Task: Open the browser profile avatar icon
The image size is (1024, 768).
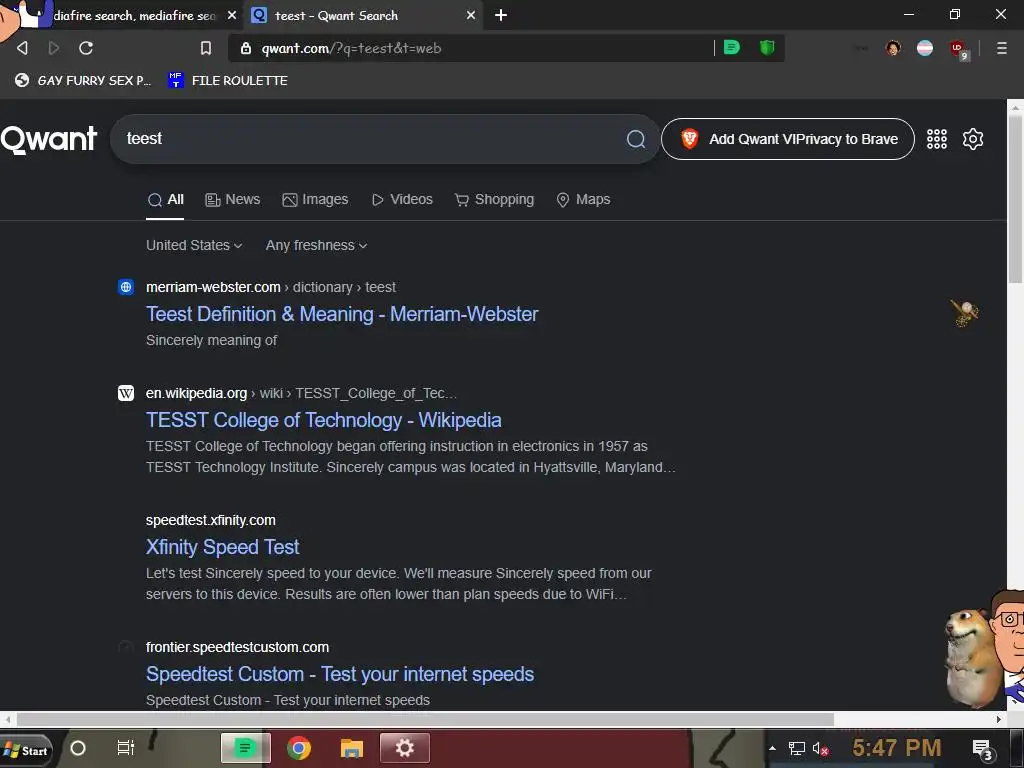Action: [x=893, y=48]
